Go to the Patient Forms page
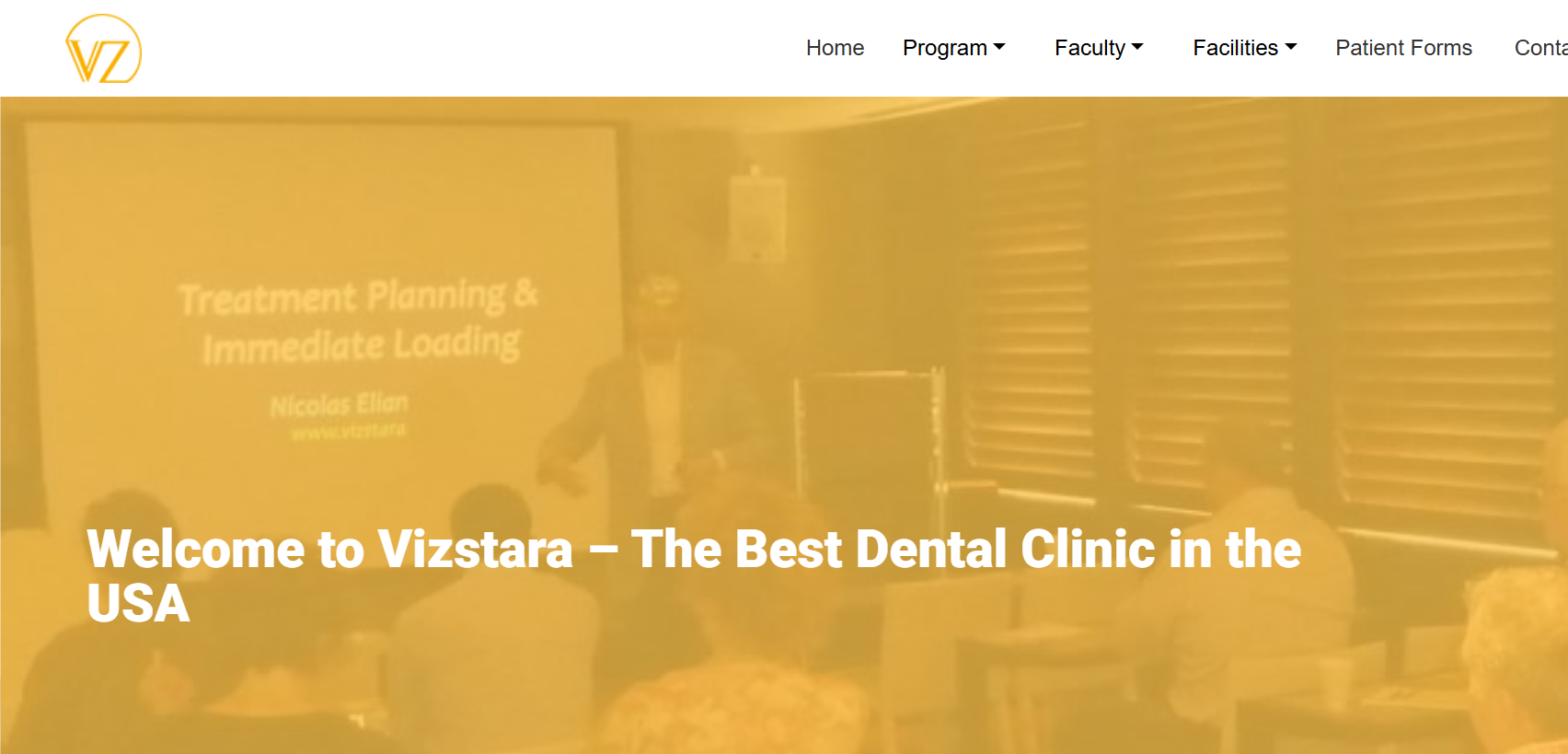The width and height of the screenshot is (1568, 754). [1403, 48]
